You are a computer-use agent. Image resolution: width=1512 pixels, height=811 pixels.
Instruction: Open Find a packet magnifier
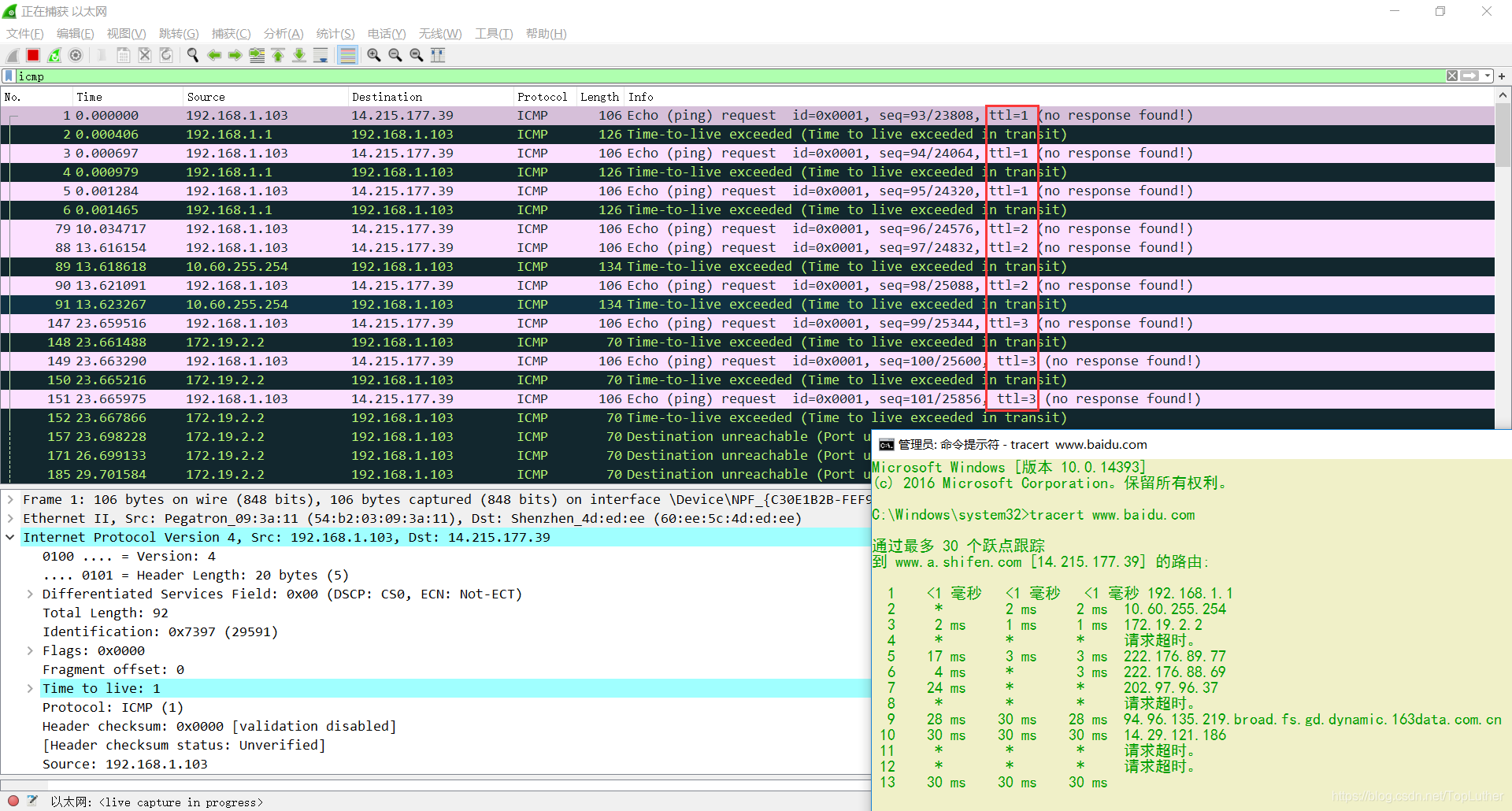point(193,55)
